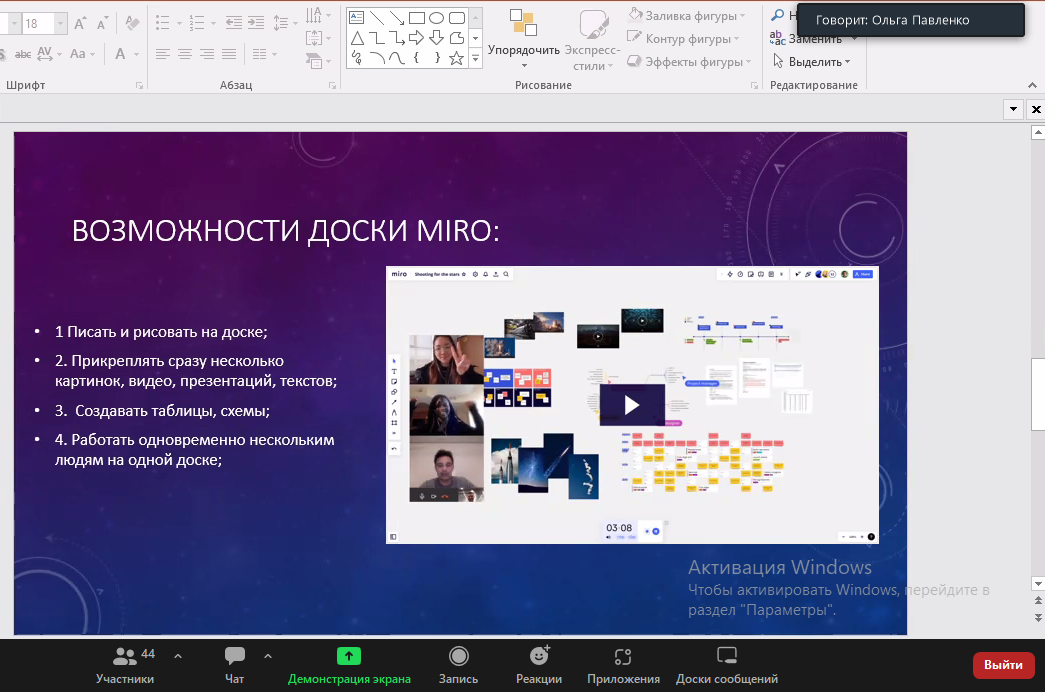The image size is (1045, 692).
Task: Click the vertical scrollbar down arrow
Action: pyautogui.click(x=1038, y=583)
